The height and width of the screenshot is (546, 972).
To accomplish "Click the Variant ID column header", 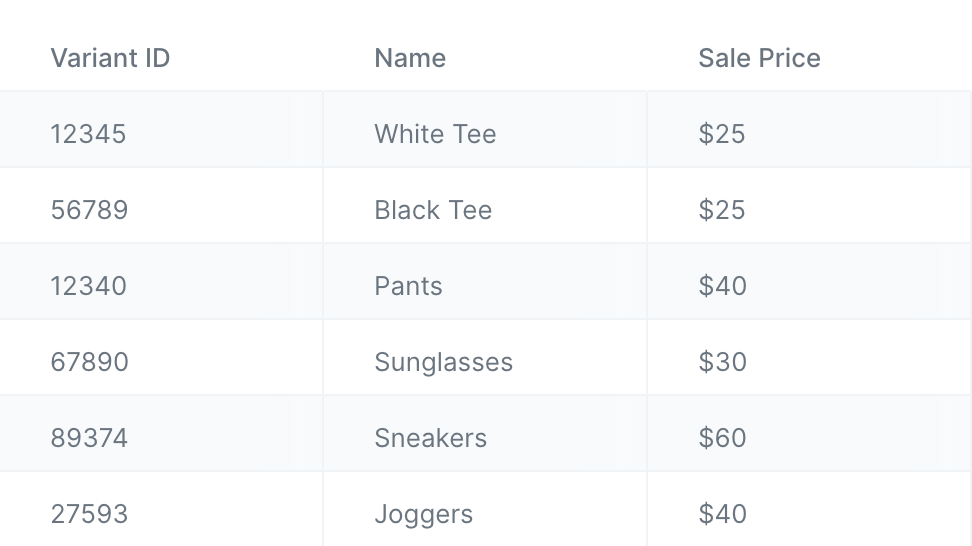I will pos(161,58).
